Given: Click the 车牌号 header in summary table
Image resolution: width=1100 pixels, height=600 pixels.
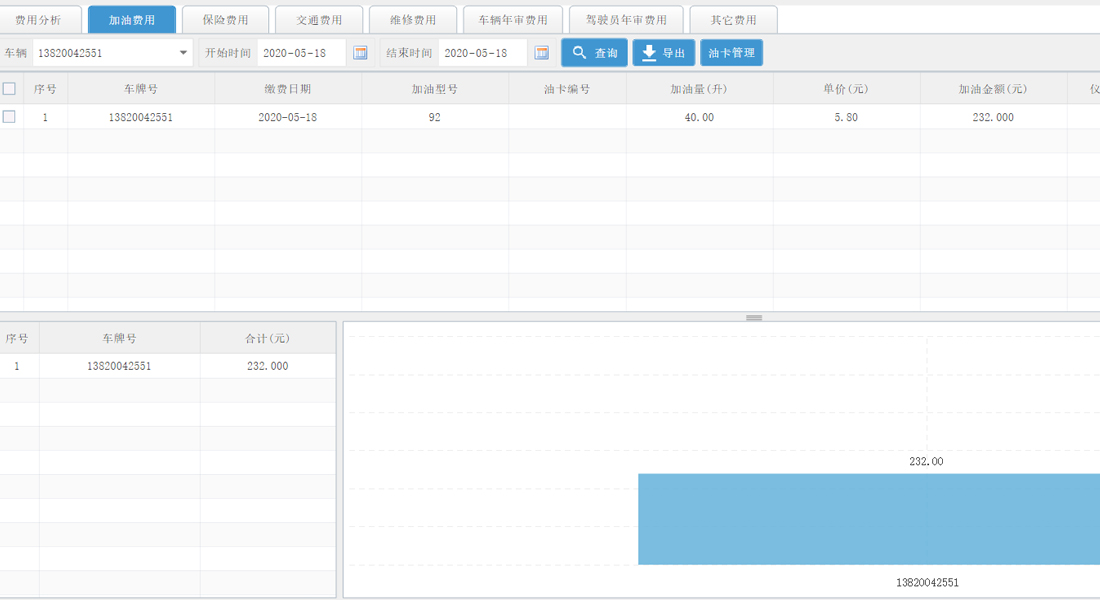Looking at the screenshot, I should [x=119, y=338].
